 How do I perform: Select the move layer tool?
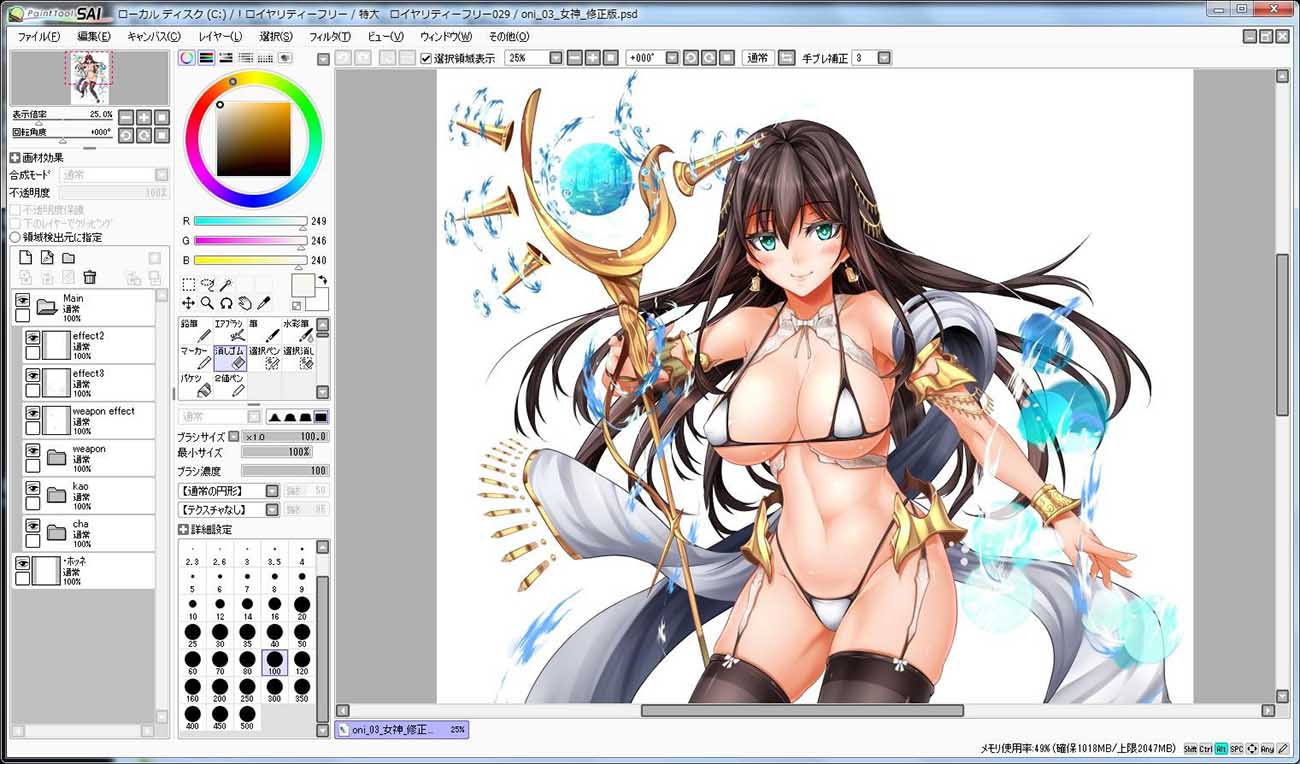point(188,303)
